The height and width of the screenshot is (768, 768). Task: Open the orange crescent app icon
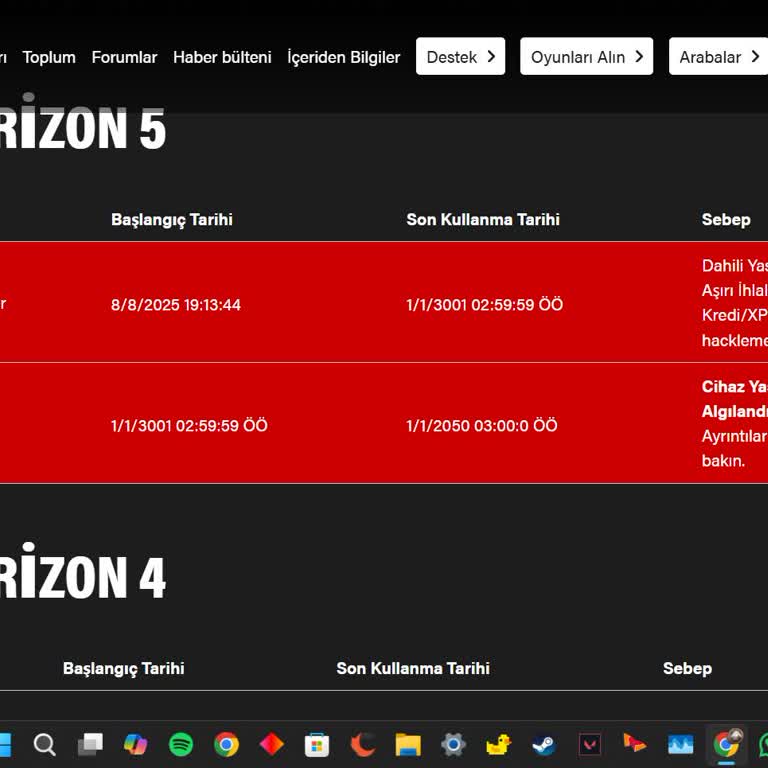click(362, 744)
